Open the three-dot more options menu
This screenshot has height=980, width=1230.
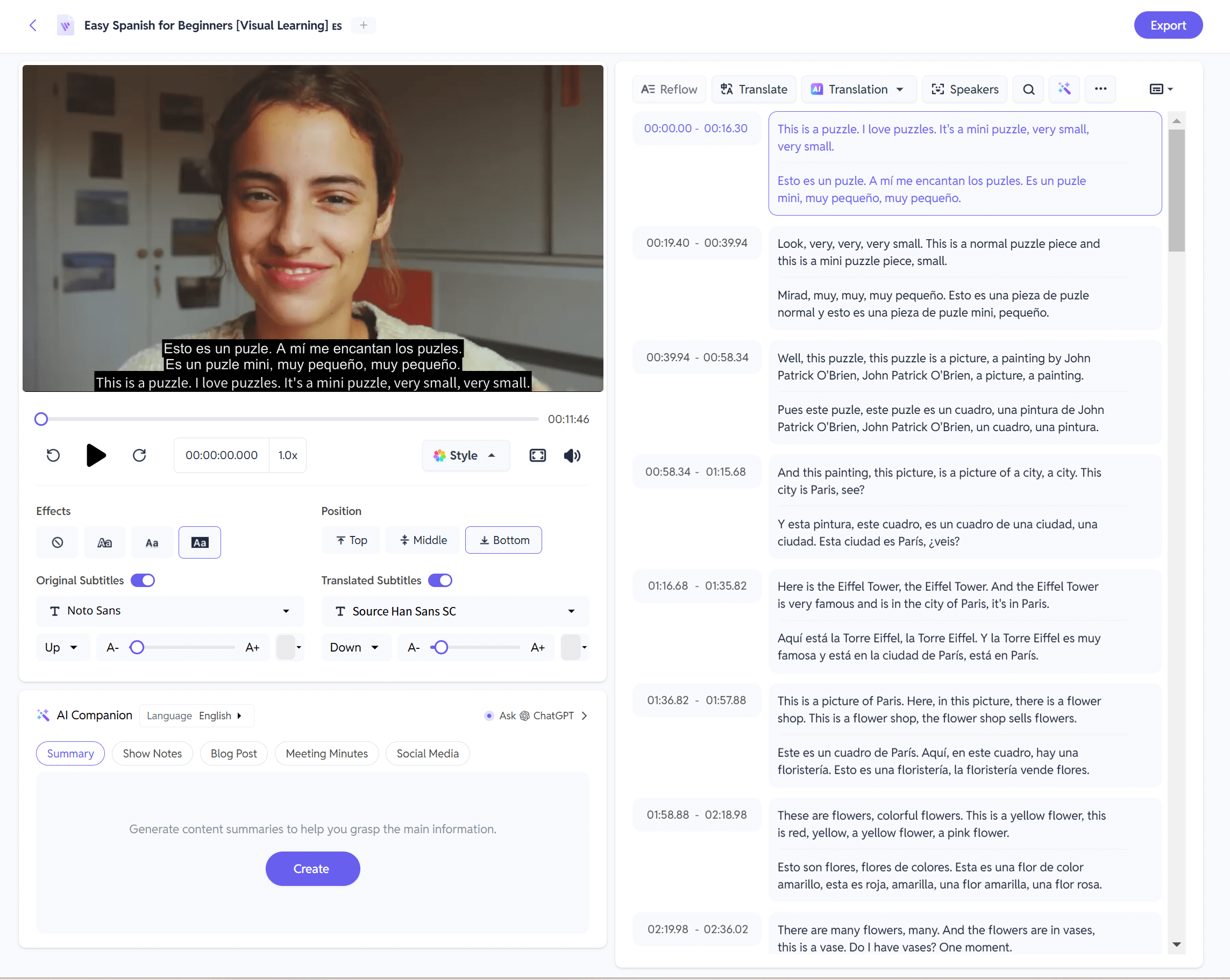tap(1100, 89)
